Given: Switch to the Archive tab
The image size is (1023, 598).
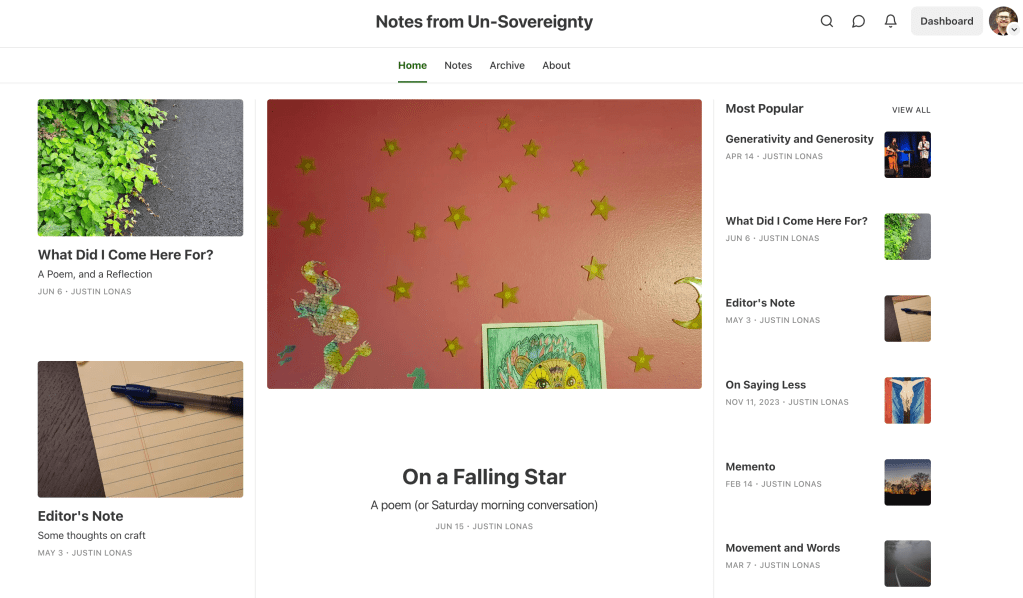Looking at the screenshot, I should tap(507, 66).
